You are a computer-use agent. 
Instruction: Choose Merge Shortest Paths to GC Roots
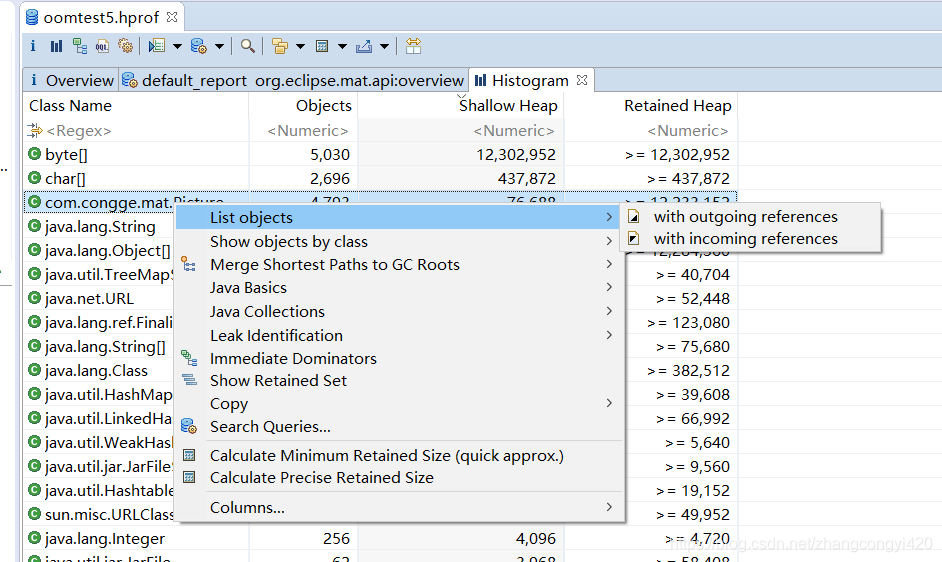[334, 265]
